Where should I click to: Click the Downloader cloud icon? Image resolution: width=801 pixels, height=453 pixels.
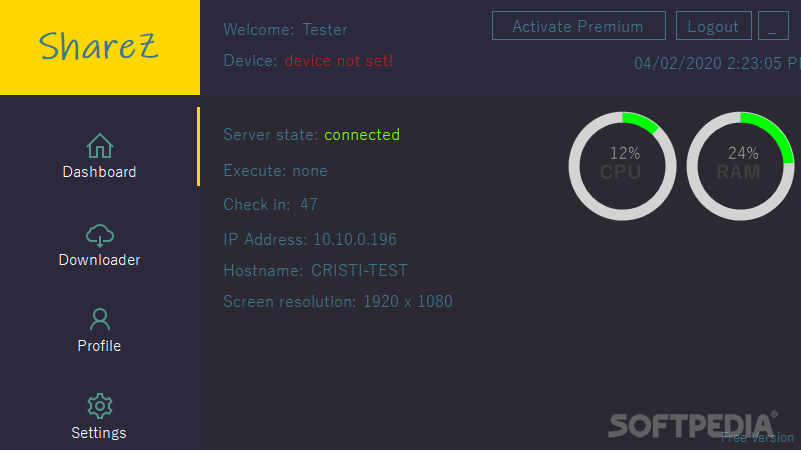100,235
